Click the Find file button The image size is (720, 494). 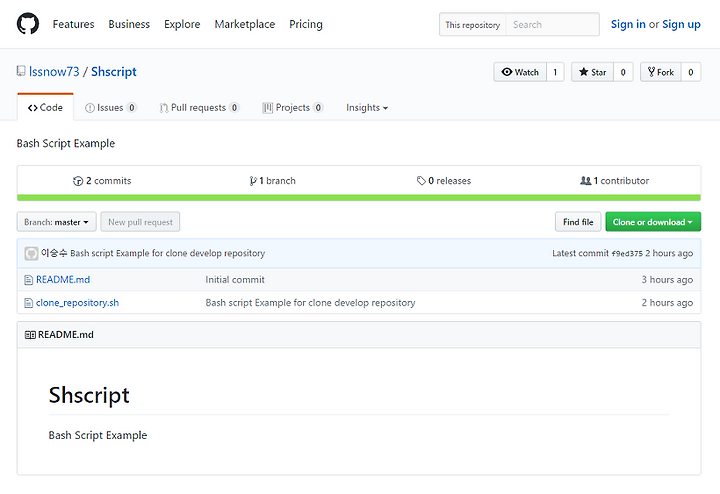click(578, 222)
